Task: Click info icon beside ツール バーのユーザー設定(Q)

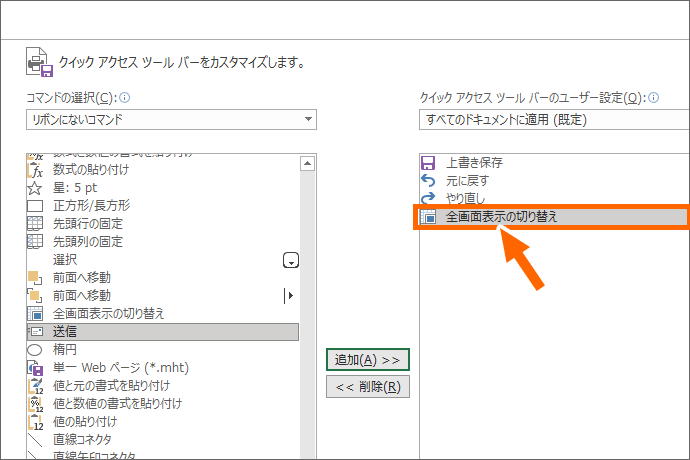Action: (x=653, y=98)
